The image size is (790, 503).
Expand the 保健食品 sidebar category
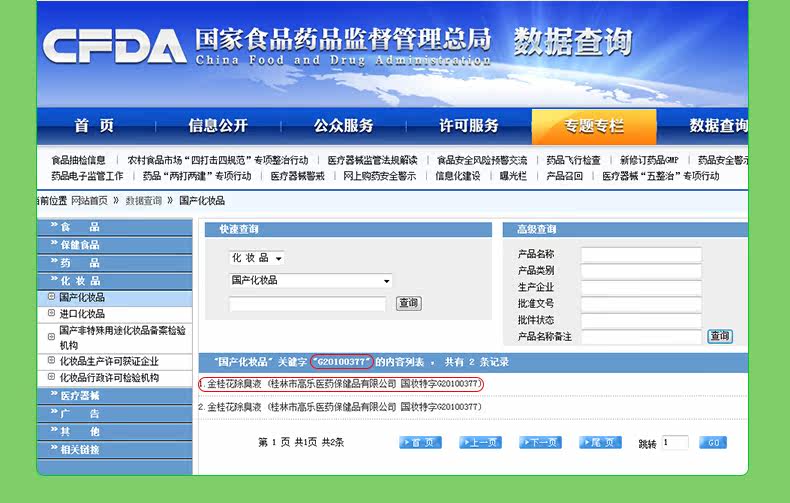[x=115, y=245]
